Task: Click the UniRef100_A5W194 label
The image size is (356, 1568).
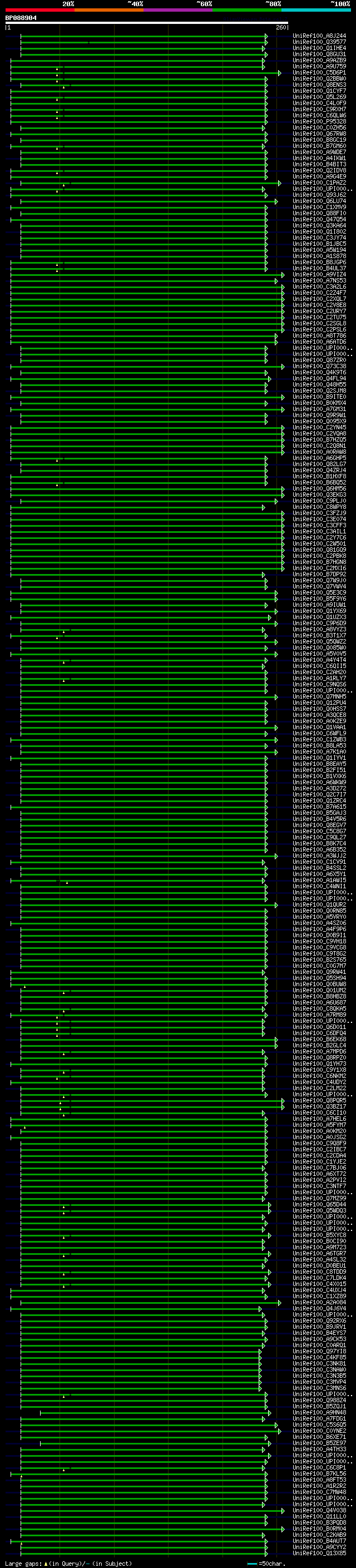Action: pos(319,250)
